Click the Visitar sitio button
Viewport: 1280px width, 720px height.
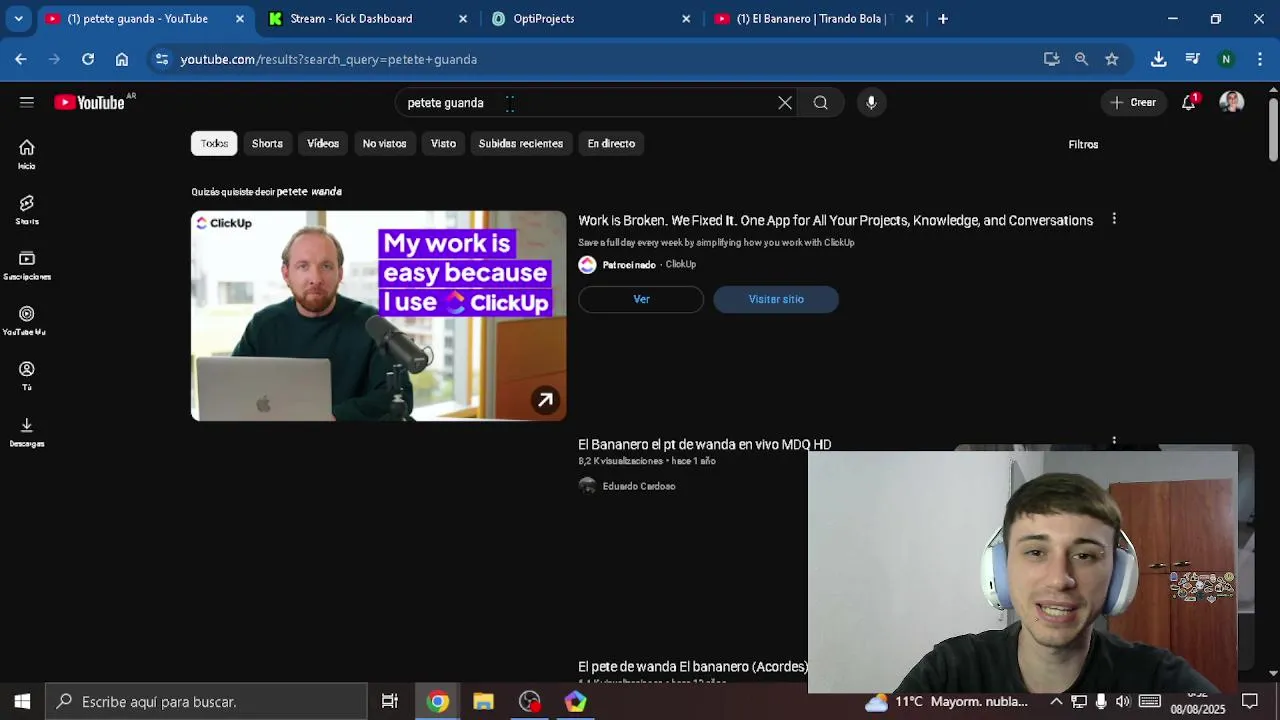[776, 299]
